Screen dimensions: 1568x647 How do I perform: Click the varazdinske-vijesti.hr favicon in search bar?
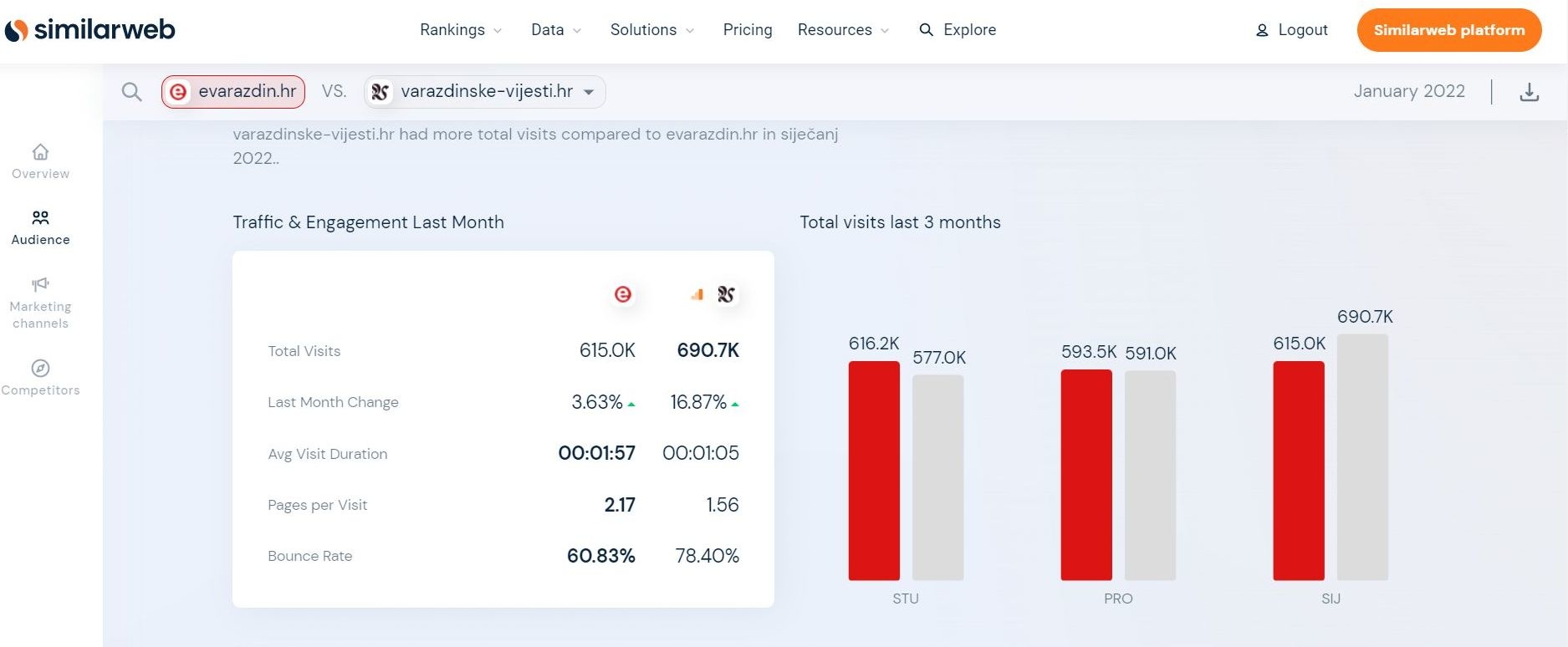click(381, 92)
